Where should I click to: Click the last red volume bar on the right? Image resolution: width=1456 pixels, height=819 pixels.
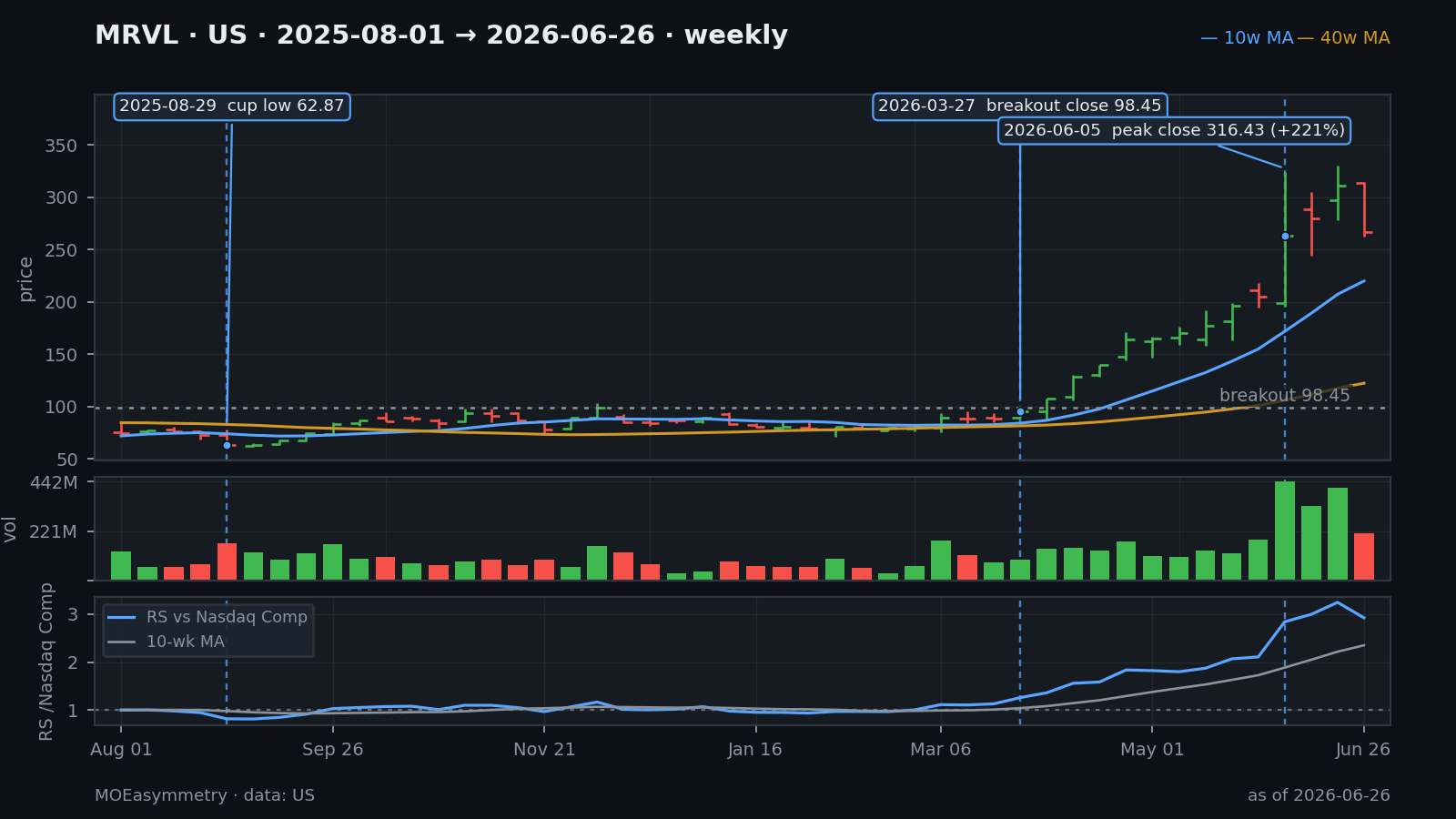[x=1364, y=556]
